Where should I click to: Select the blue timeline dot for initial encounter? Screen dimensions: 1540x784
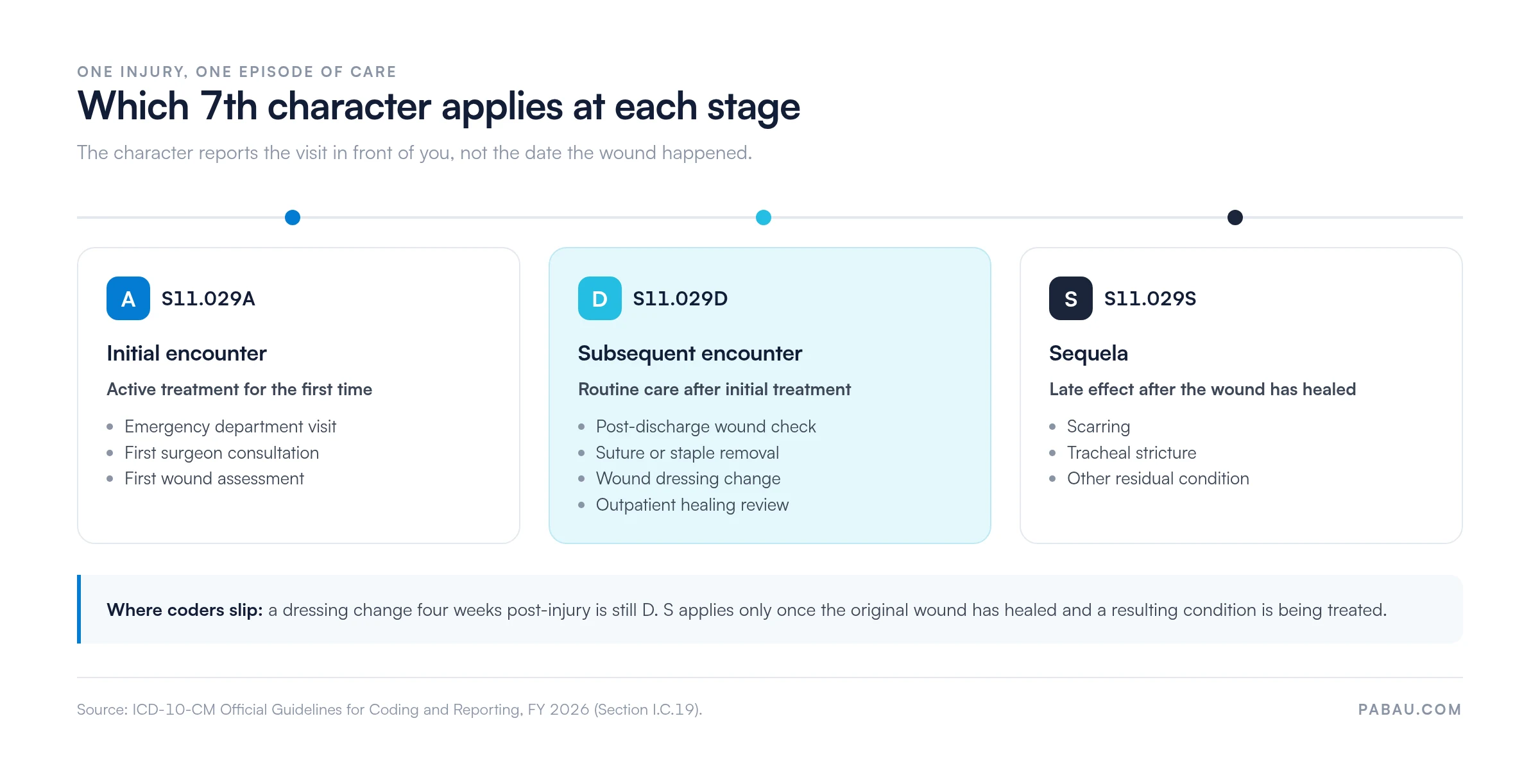coord(293,217)
